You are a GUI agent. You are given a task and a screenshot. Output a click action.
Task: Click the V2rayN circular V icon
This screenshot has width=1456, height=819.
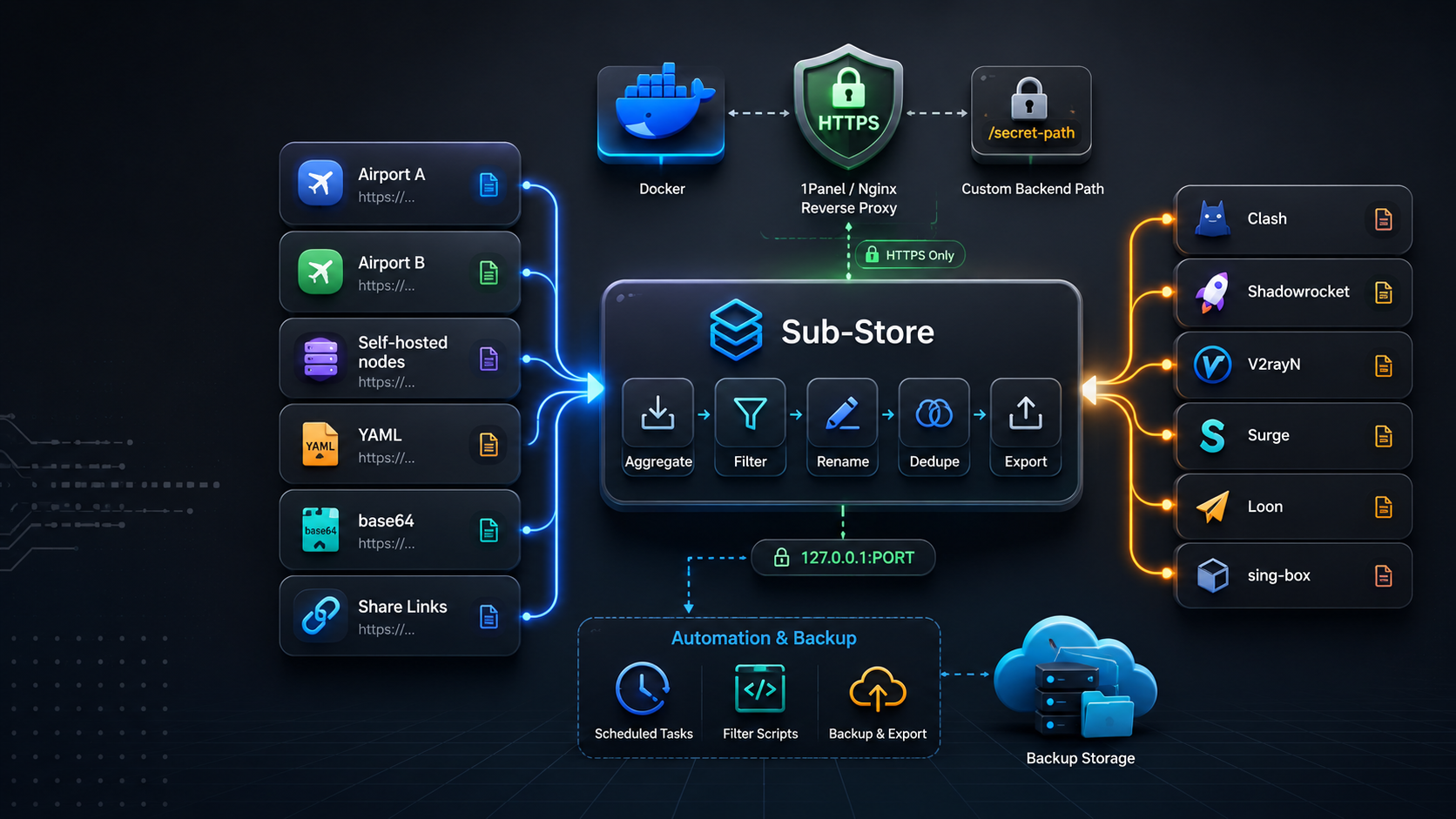[1212, 365]
